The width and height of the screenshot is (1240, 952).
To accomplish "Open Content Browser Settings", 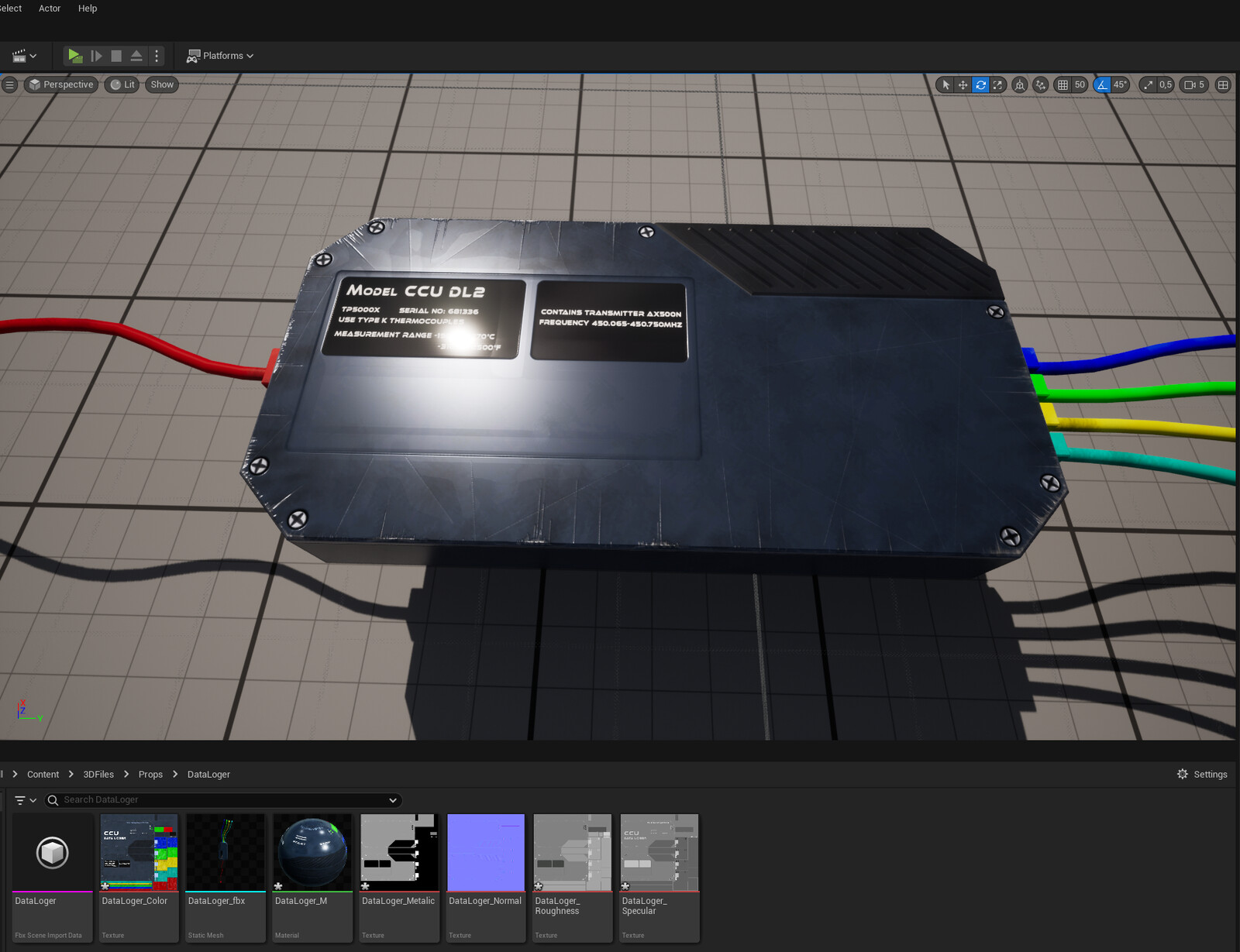I will click(1202, 775).
